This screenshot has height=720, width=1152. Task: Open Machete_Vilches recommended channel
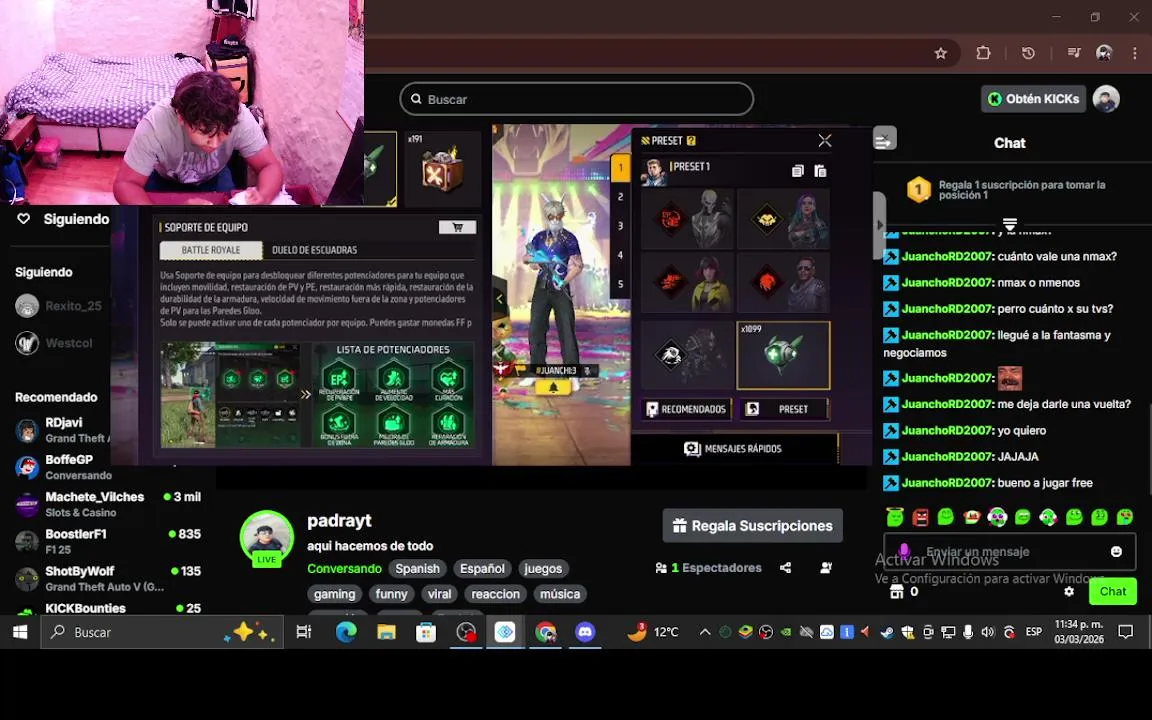tap(108, 505)
